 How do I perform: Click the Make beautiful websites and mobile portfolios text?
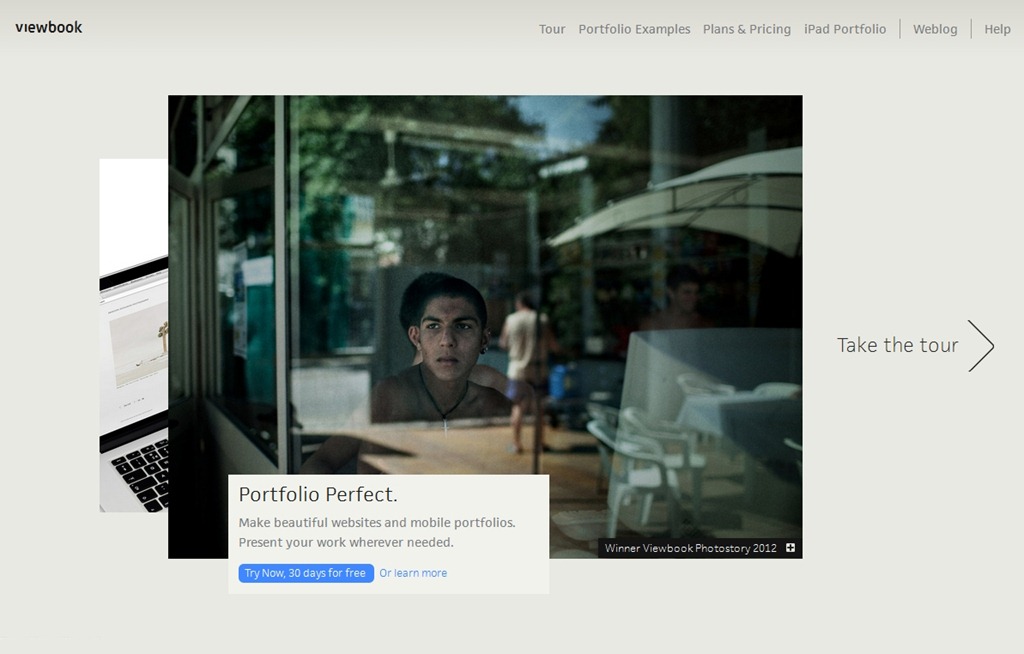click(377, 523)
